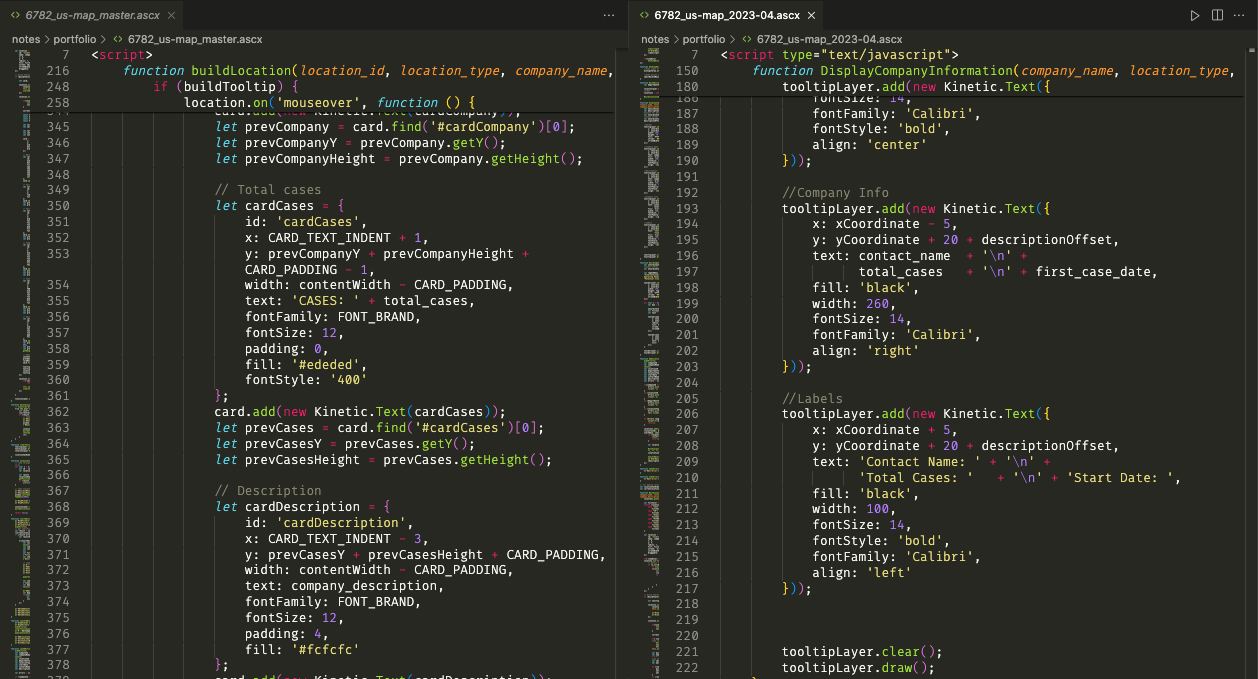Click 'x: CARD_TEXT_INDENT + 1,' line

(337, 238)
